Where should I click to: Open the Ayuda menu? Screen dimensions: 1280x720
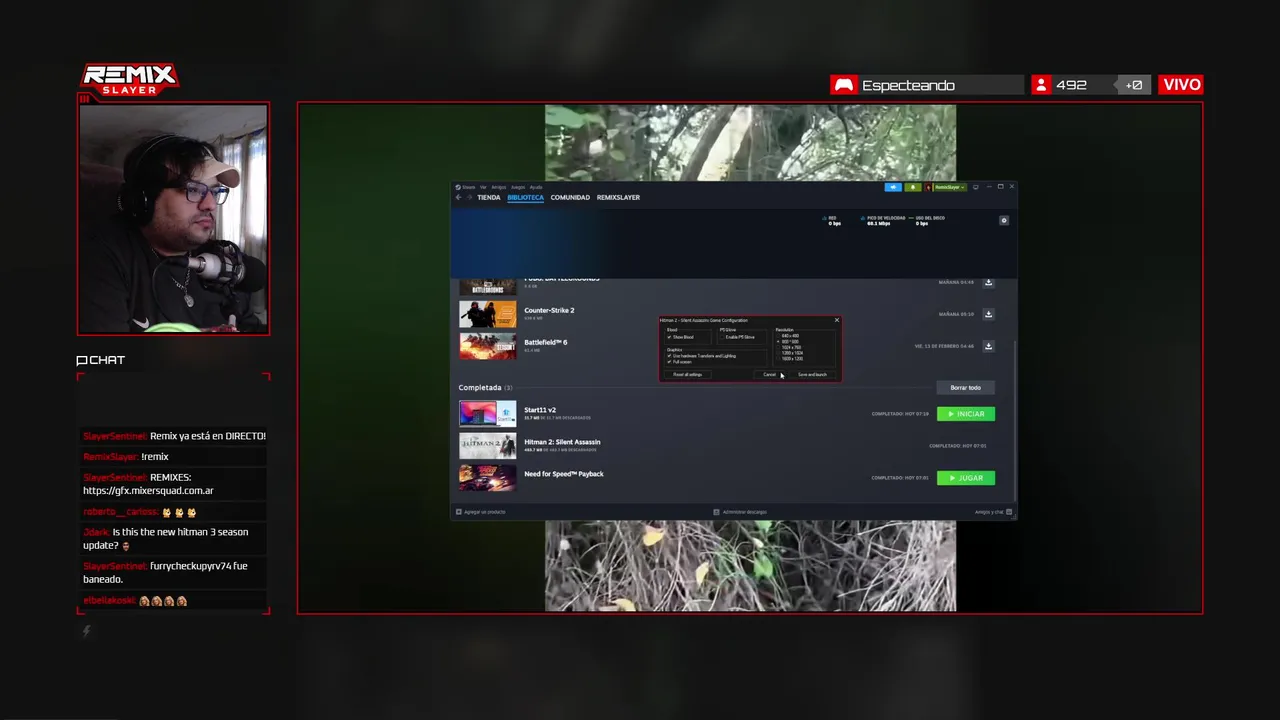click(x=536, y=187)
